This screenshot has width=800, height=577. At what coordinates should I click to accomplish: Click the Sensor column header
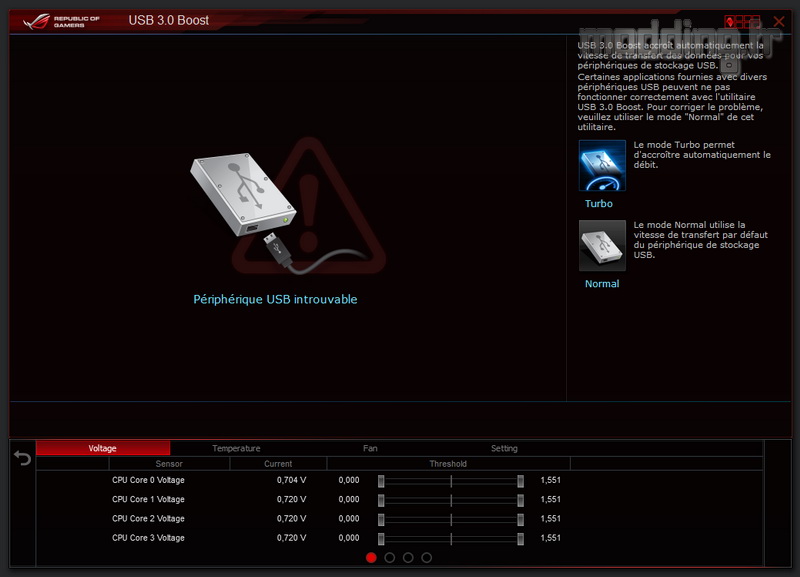(x=169, y=464)
